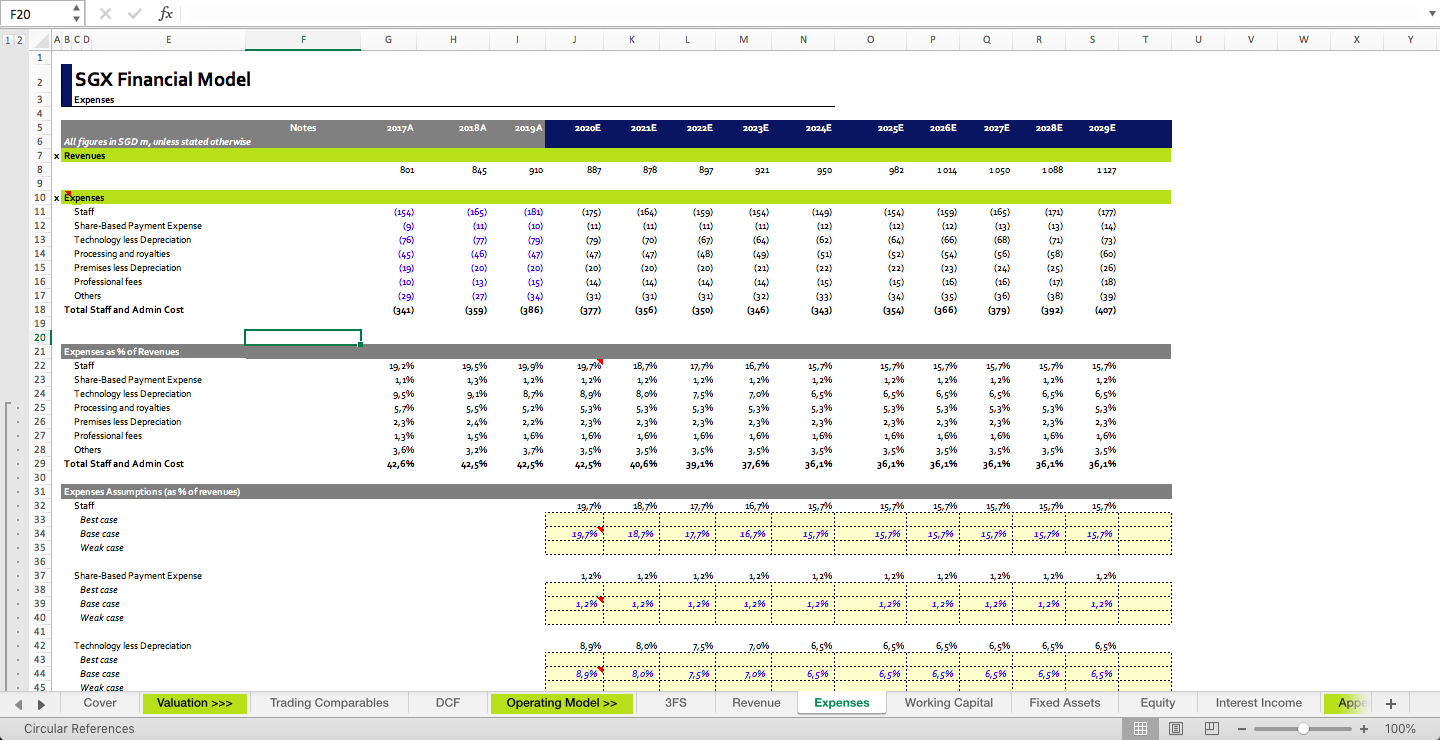Click the 42,6% total cost percentage for 2017A

[402, 464]
